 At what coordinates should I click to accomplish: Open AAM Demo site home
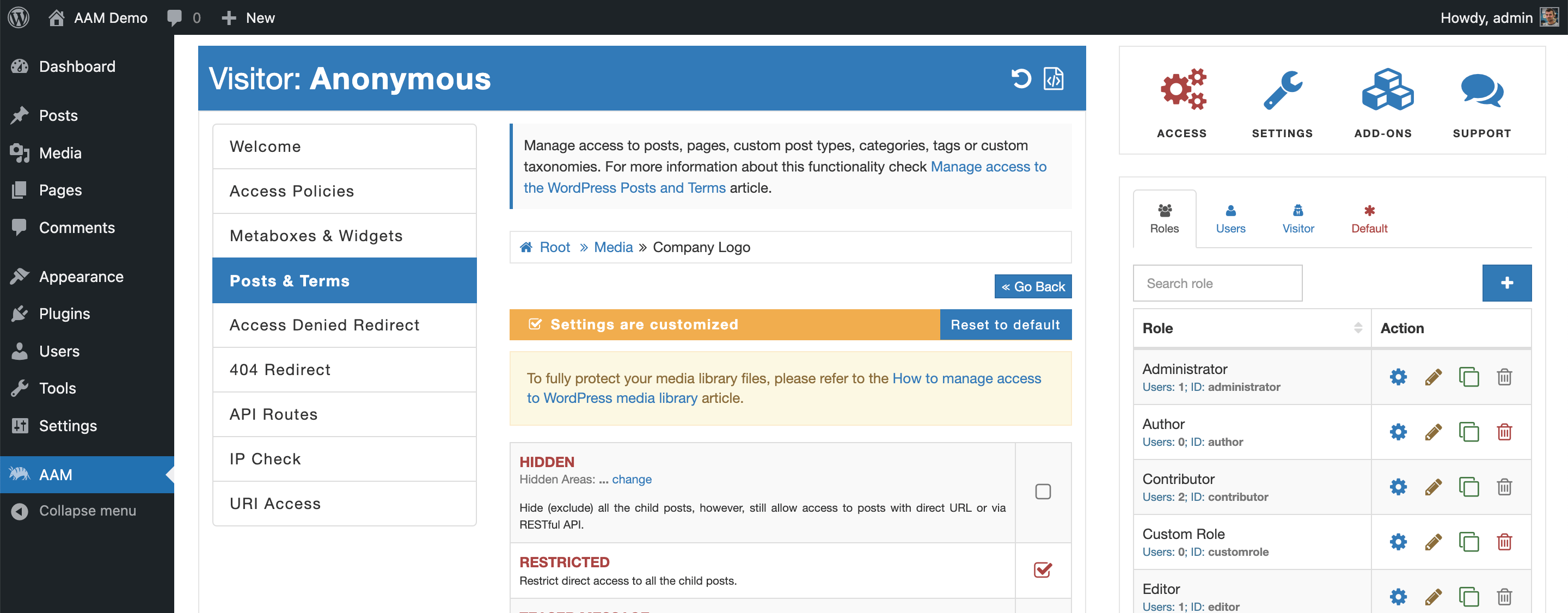point(98,17)
